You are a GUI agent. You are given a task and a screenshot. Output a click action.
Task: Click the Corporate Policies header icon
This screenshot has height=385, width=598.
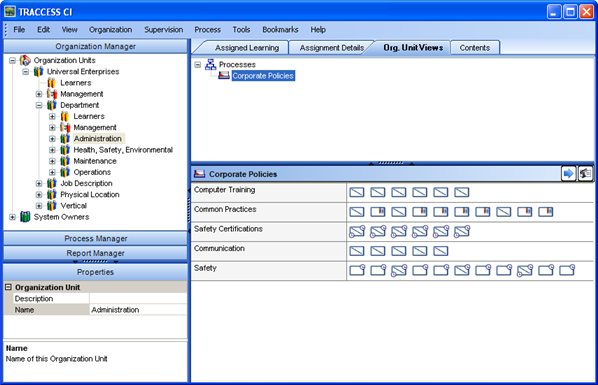point(199,174)
